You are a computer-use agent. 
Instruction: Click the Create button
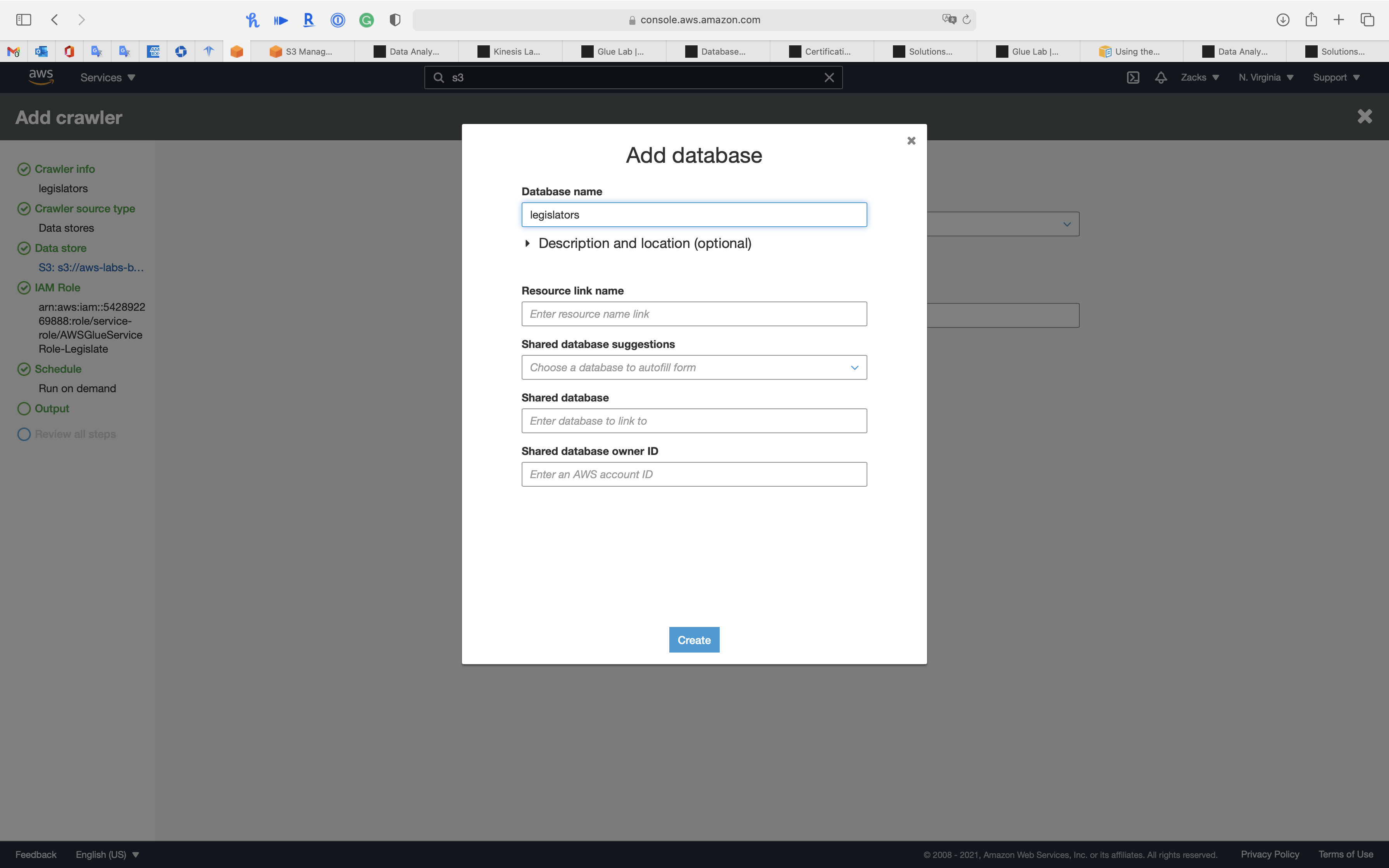pos(693,639)
